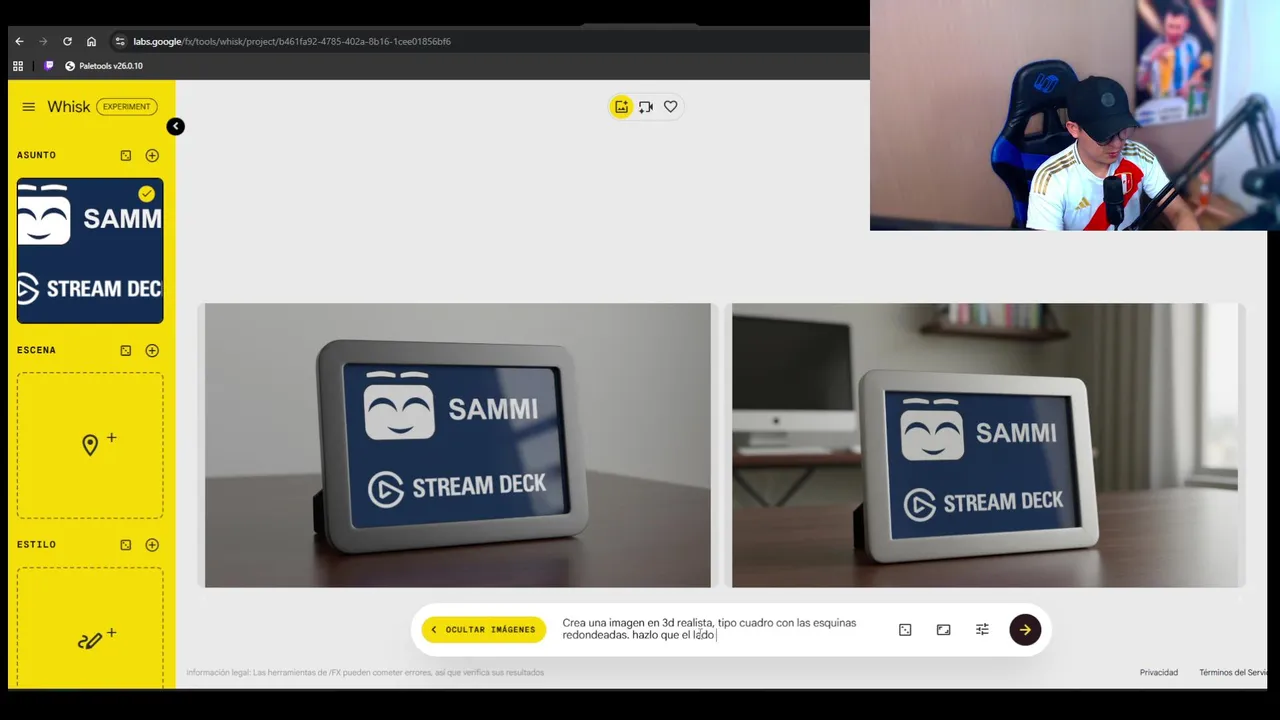Add a new Escena with the plus icon

(152, 350)
